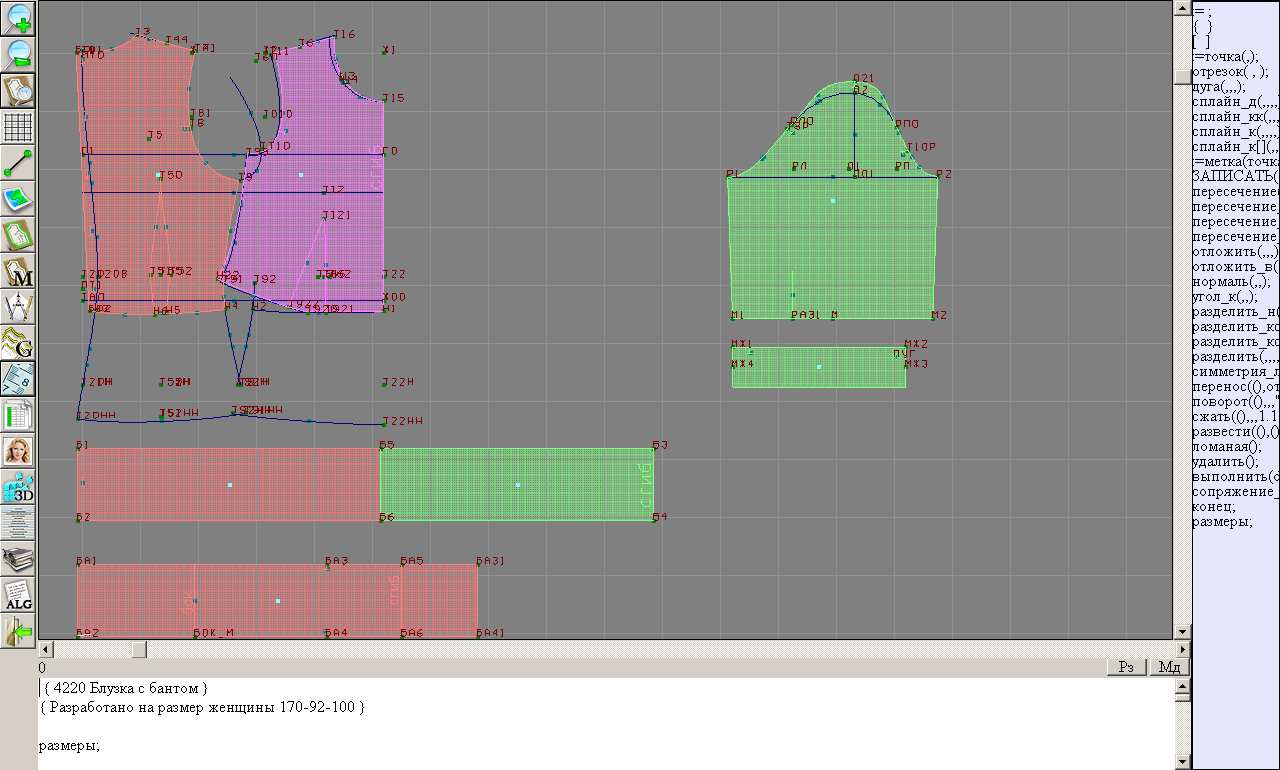Image resolution: width=1280 pixels, height=770 pixels.
Task: Click the G grading curves icon
Action: point(18,343)
